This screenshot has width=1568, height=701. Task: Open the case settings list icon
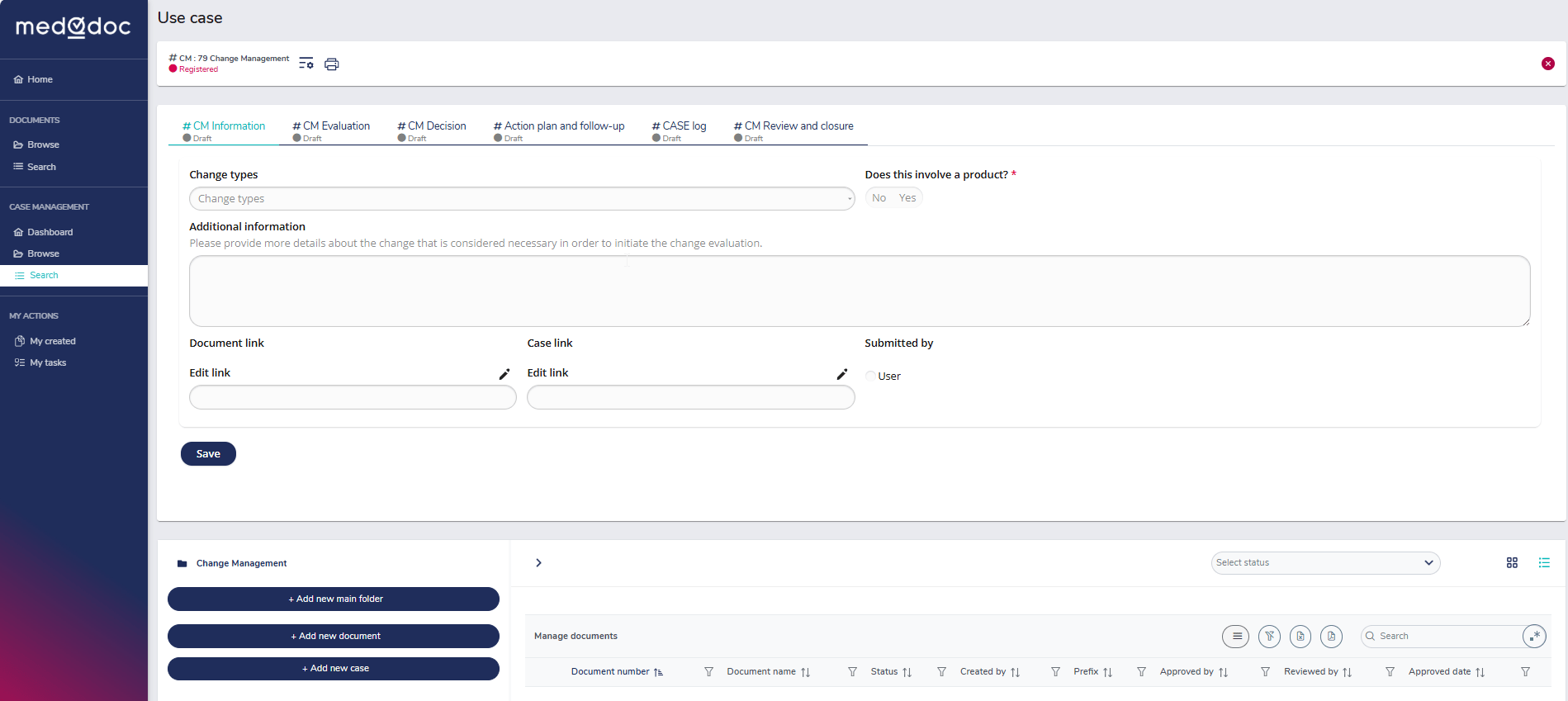[x=306, y=64]
